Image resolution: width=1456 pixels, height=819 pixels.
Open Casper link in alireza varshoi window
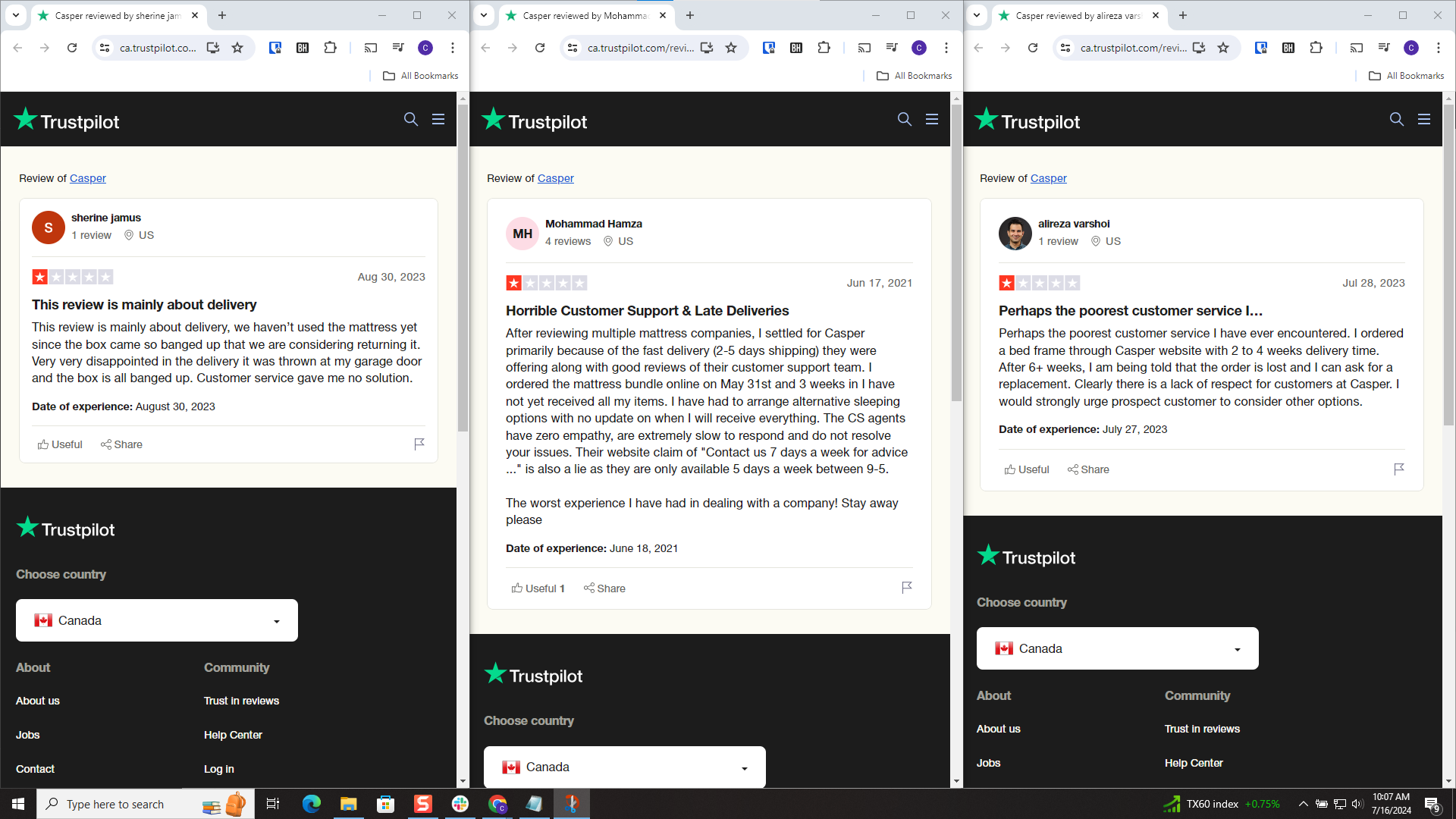(1048, 178)
